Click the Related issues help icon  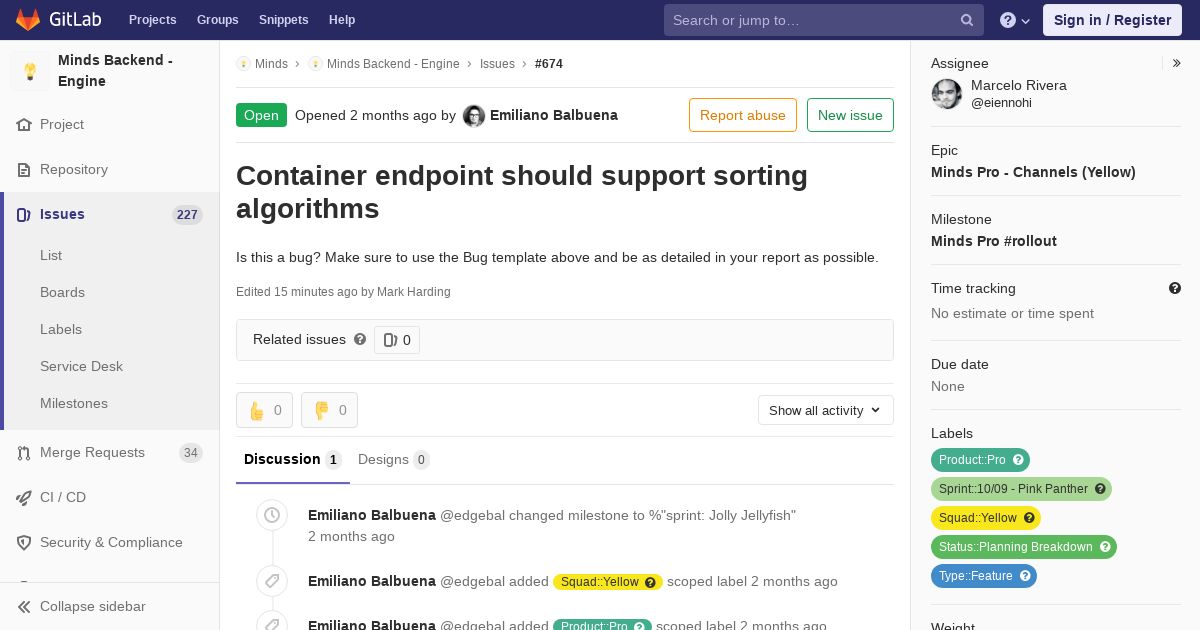360,339
